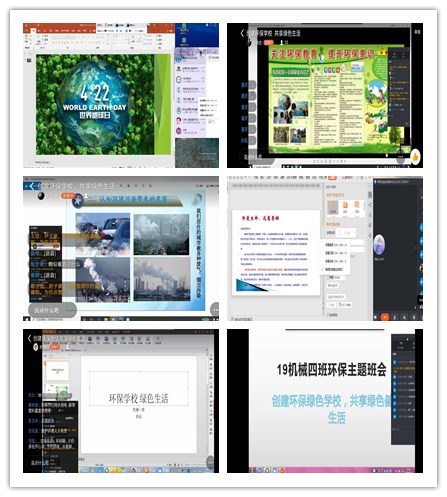This screenshot has height=497, width=447.
Task: Choose the first entry in the open dropdown list
Action: (x=335, y=245)
